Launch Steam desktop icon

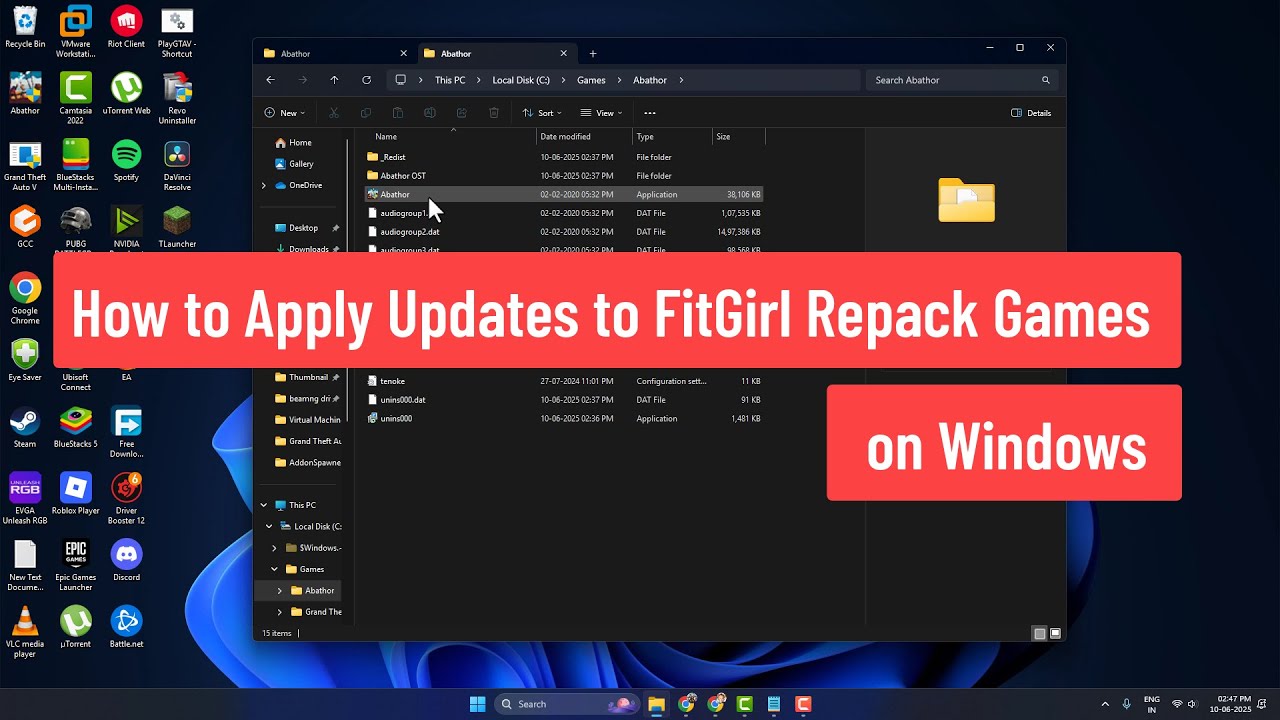point(25,428)
